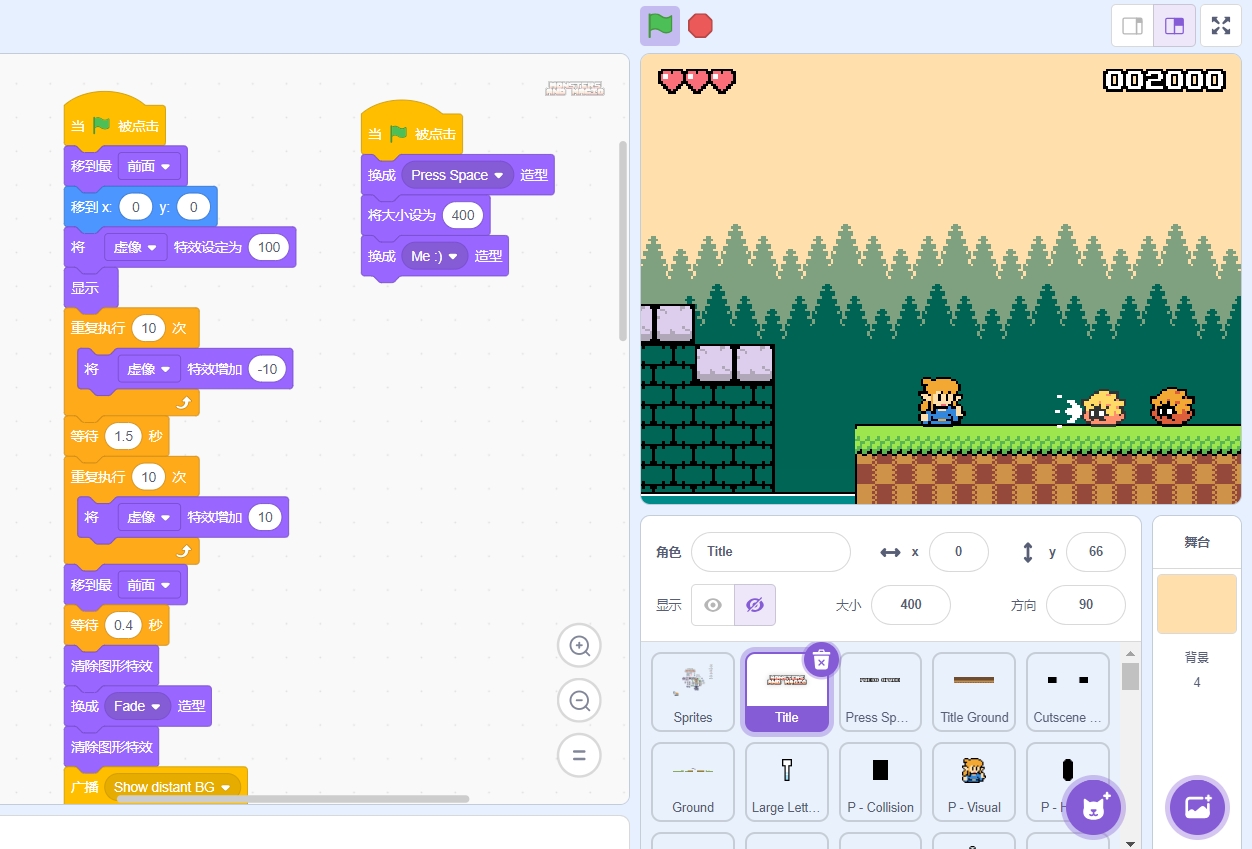This screenshot has height=849, width=1252.
Task: Switch to small stage layout
Action: pos(1133,26)
